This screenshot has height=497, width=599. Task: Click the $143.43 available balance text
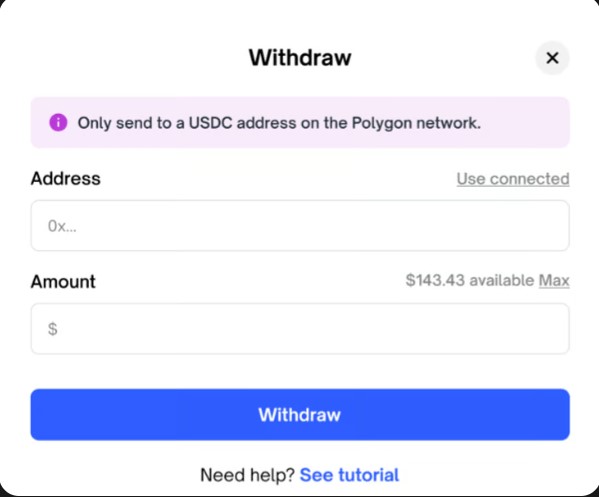point(470,280)
